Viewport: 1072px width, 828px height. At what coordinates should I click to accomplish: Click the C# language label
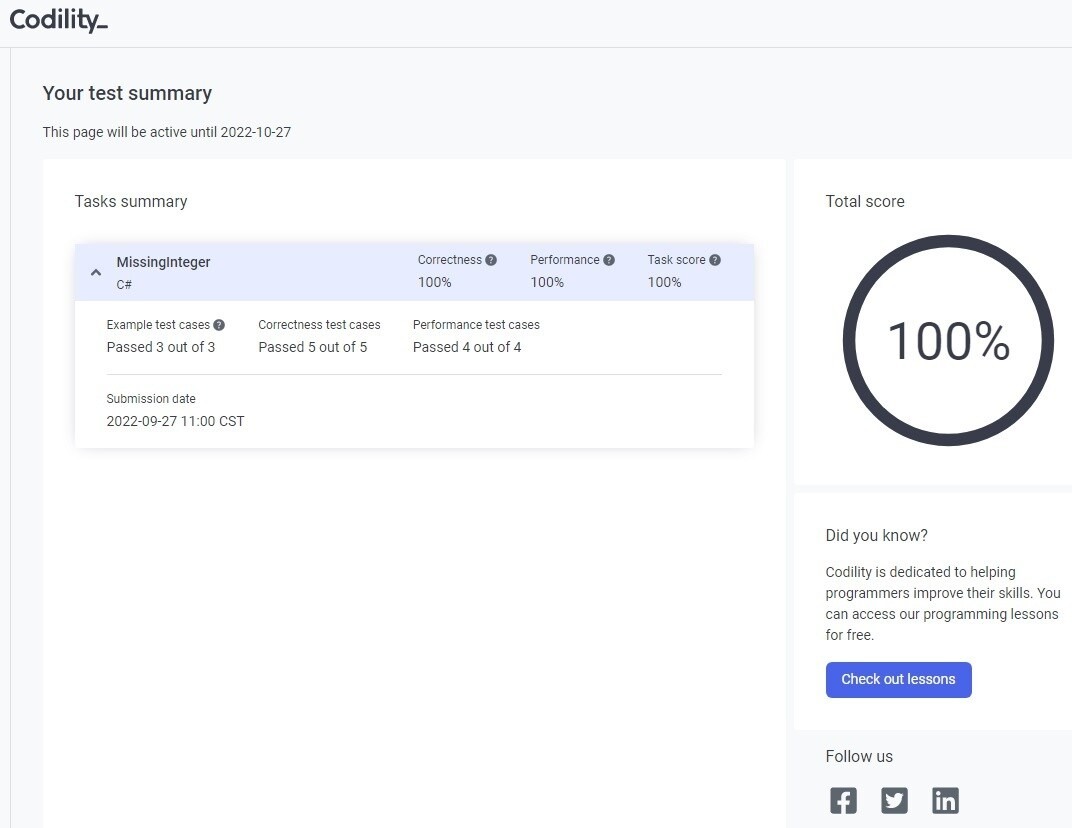pos(124,284)
